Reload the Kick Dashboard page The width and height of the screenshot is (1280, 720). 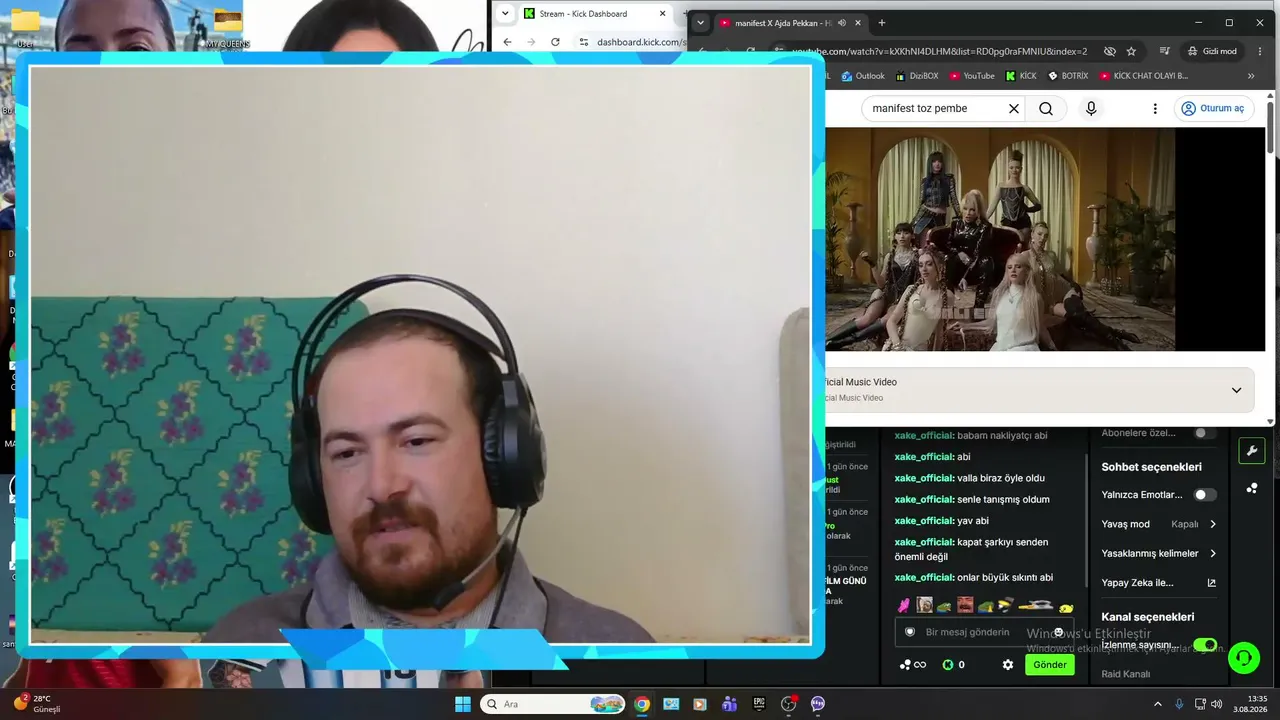[x=553, y=42]
